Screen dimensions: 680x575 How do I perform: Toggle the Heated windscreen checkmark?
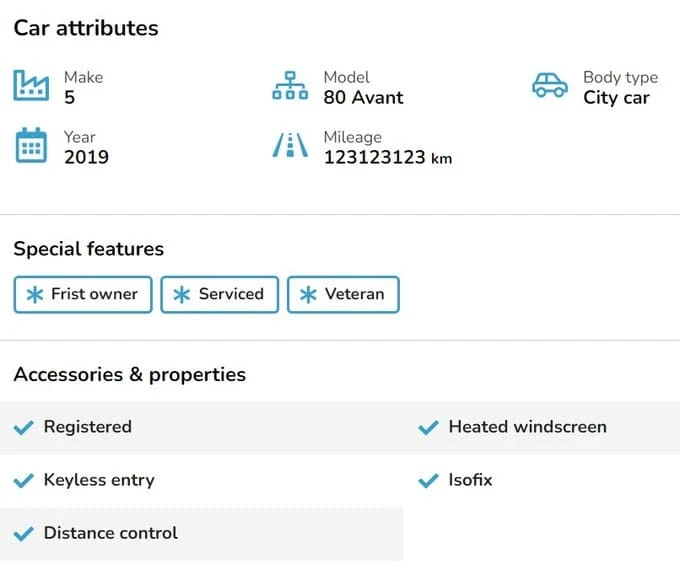(428, 428)
